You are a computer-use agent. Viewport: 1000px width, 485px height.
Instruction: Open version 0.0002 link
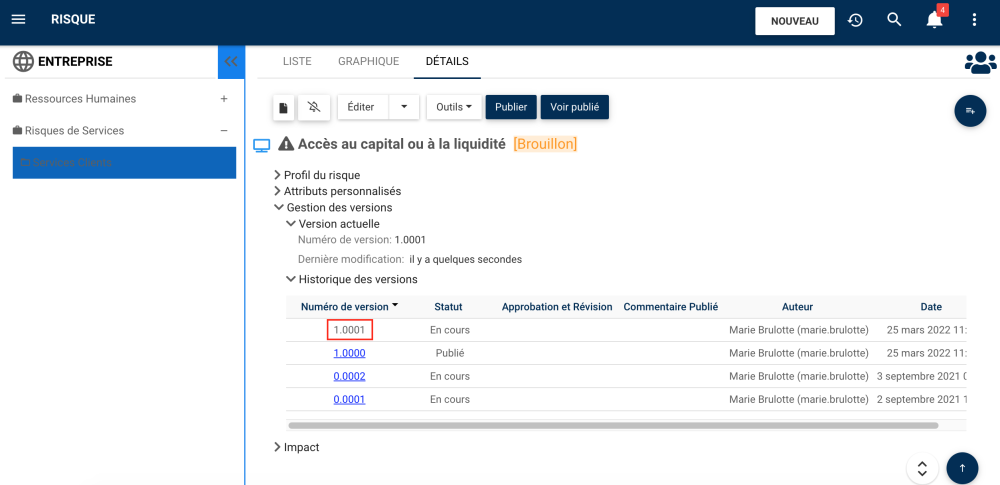(349, 377)
